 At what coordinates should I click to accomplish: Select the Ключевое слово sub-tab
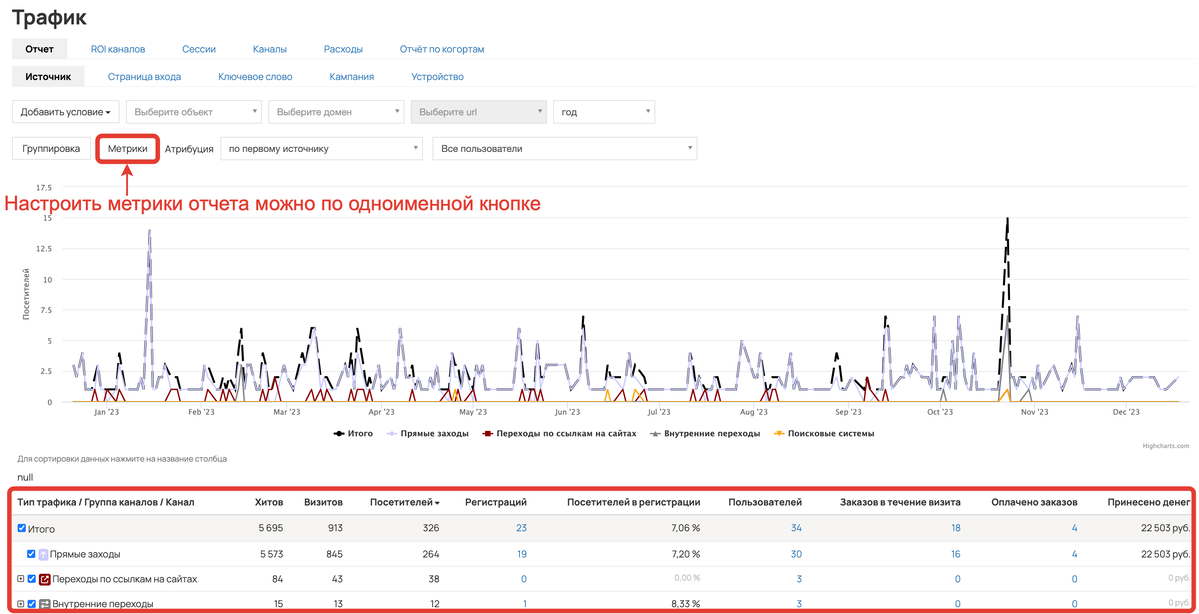point(255,76)
